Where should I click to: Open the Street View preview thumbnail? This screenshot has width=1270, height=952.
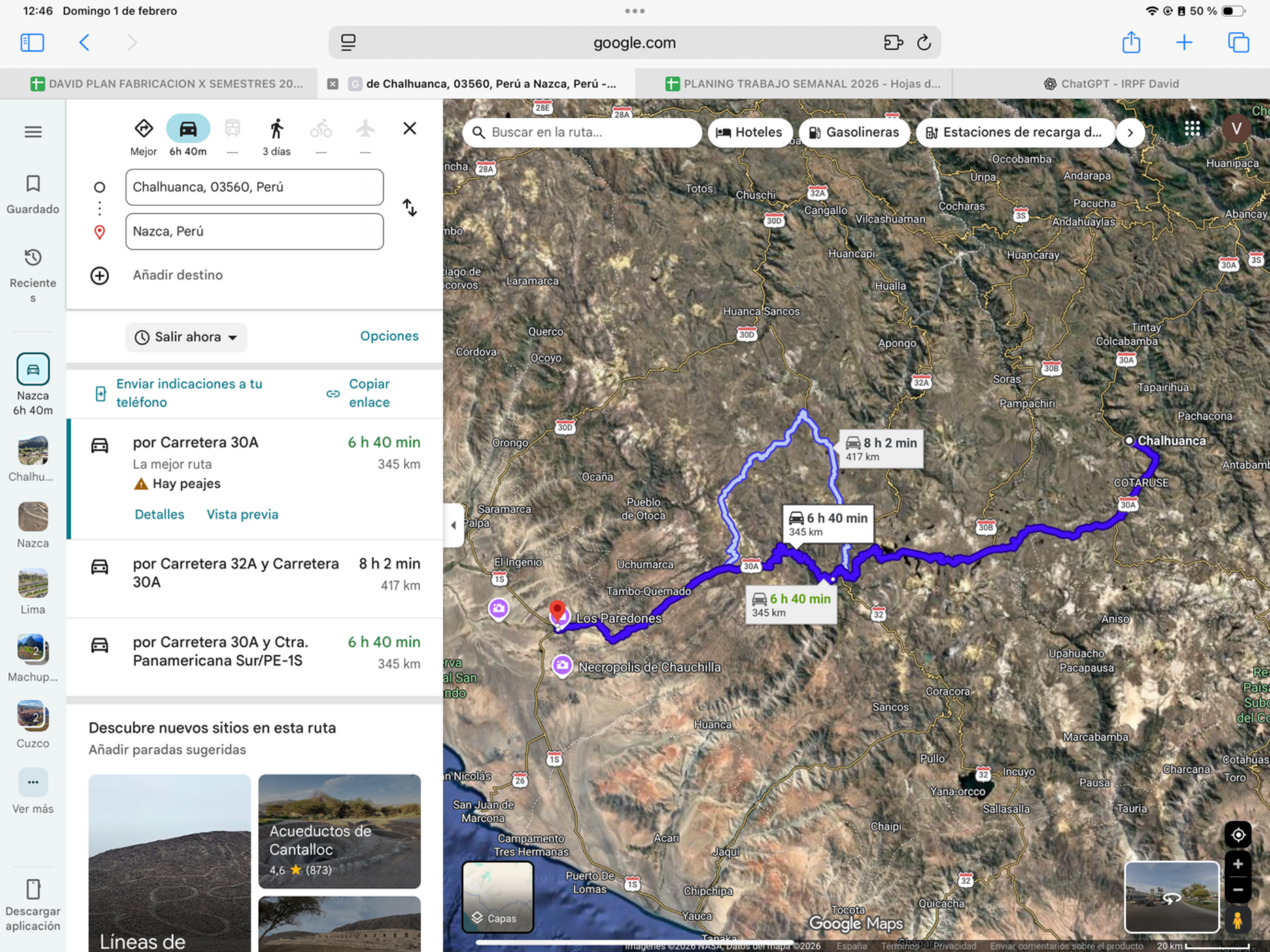[x=1172, y=896]
